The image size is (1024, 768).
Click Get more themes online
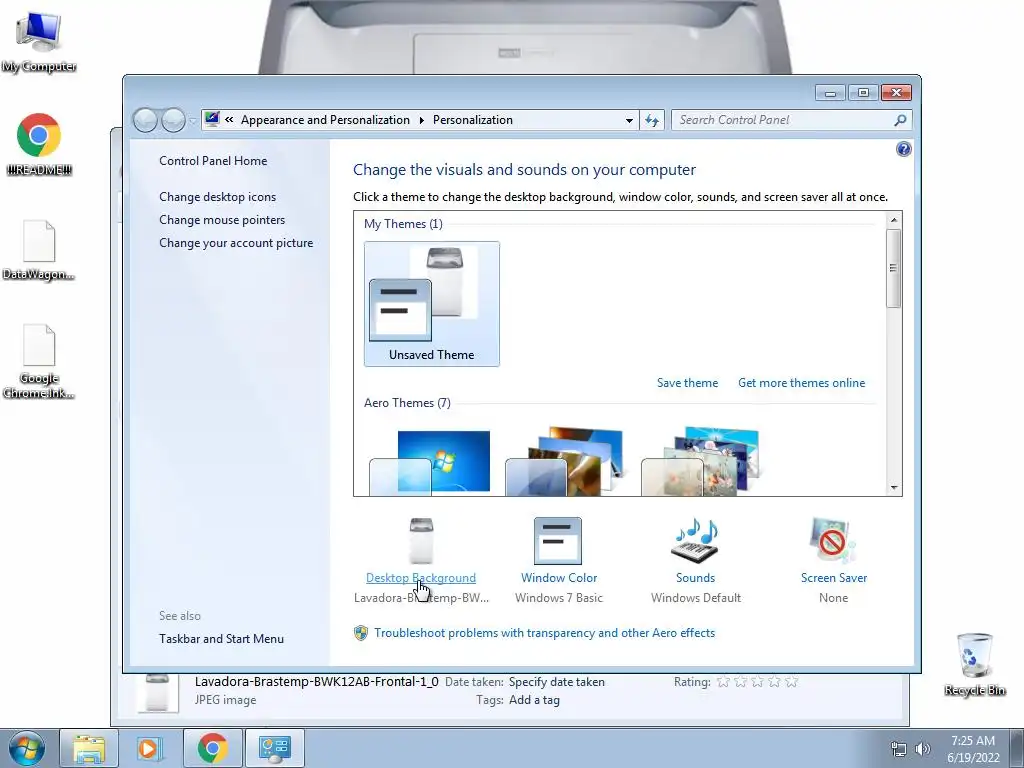[801, 383]
